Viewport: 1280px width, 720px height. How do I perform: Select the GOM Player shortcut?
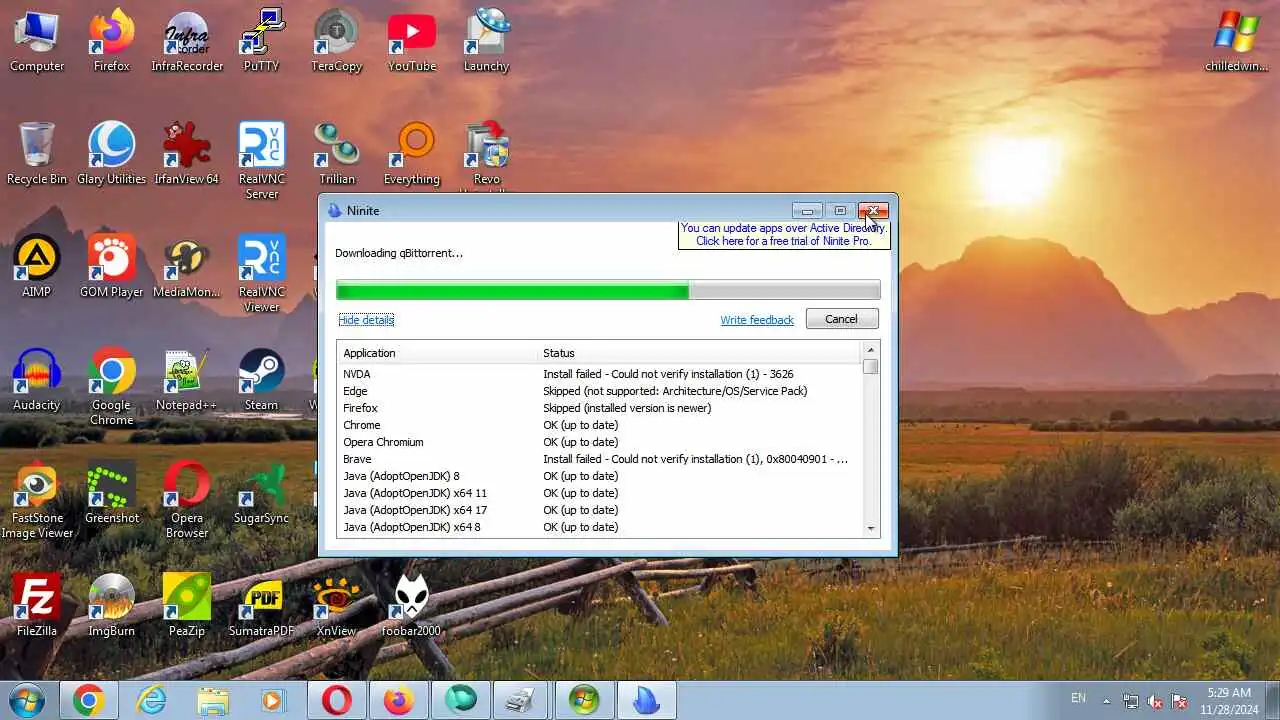pyautogui.click(x=112, y=266)
